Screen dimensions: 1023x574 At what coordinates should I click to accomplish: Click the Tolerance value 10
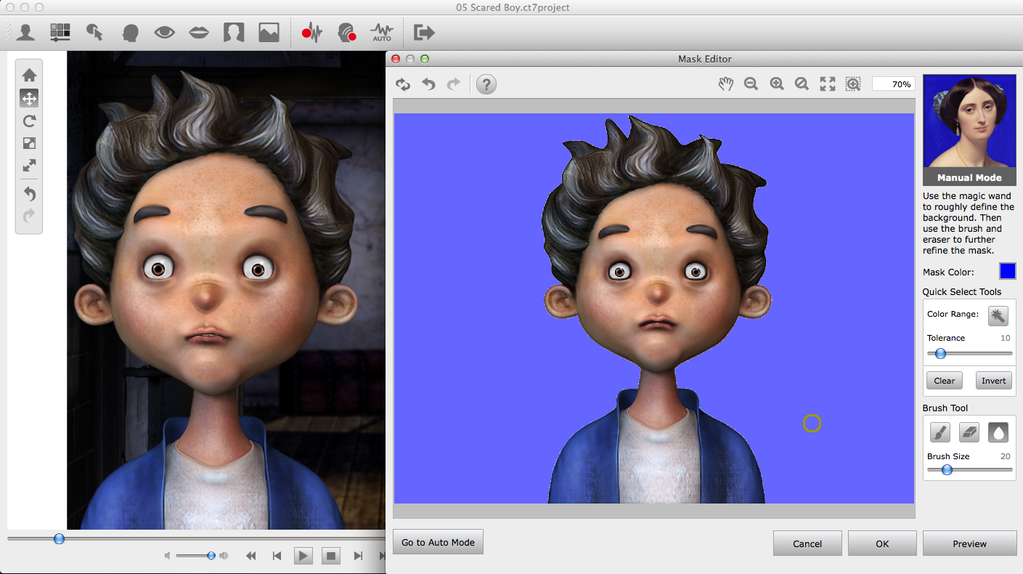pos(1005,338)
